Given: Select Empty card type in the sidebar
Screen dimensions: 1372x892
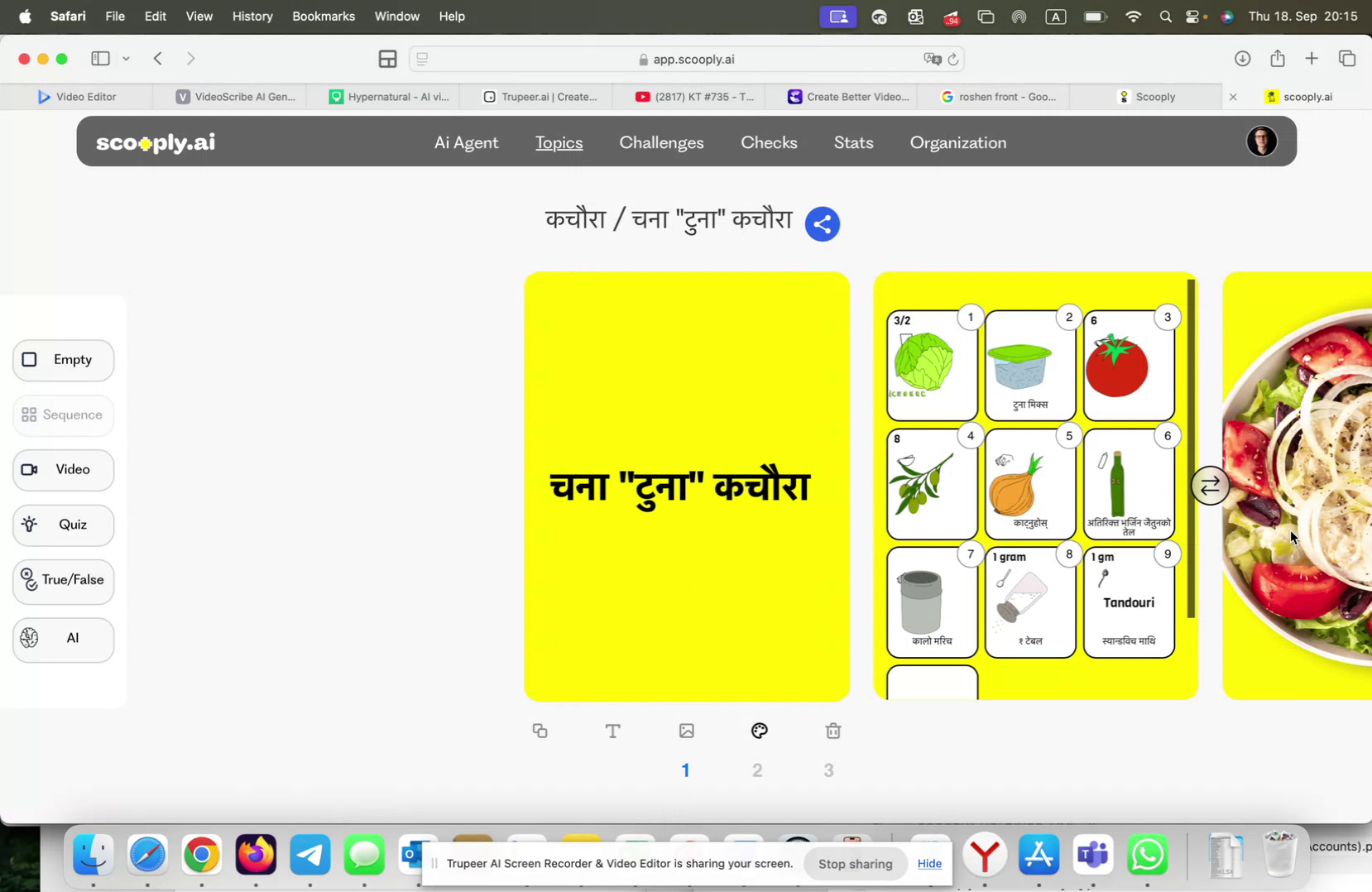Looking at the screenshot, I should (x=63, y=359).
